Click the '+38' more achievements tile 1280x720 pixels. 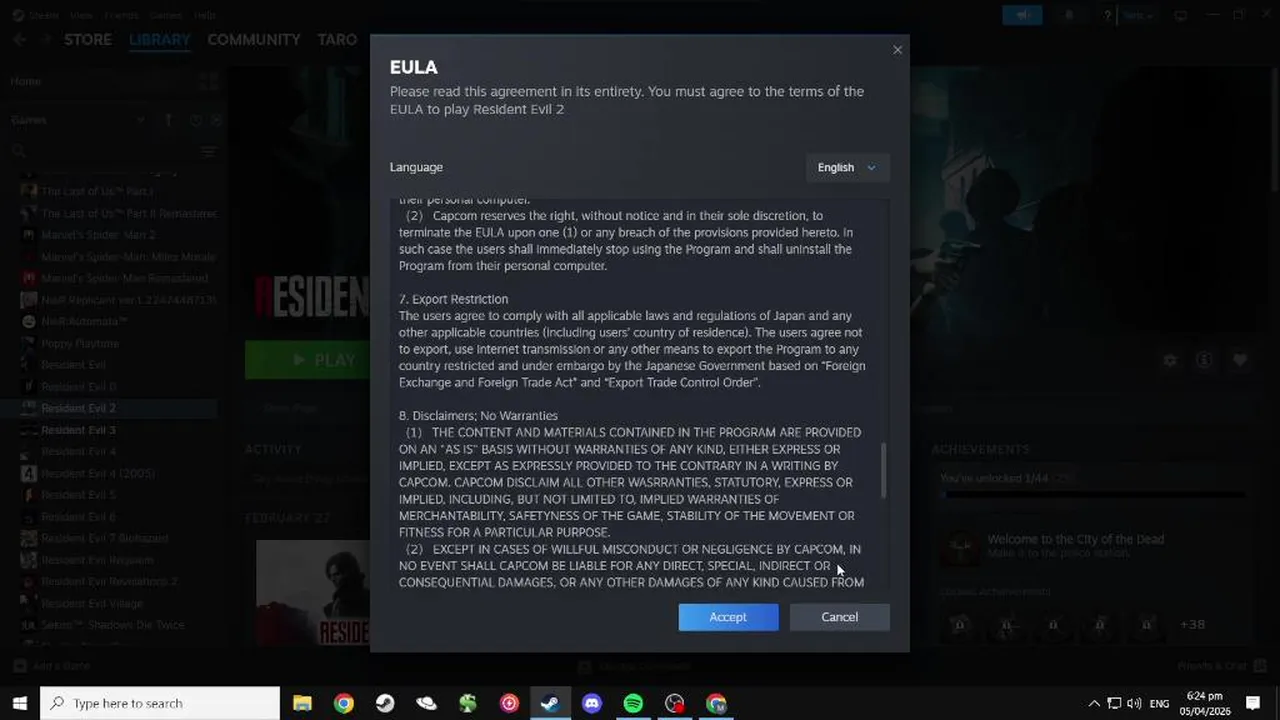(1192, 624)
